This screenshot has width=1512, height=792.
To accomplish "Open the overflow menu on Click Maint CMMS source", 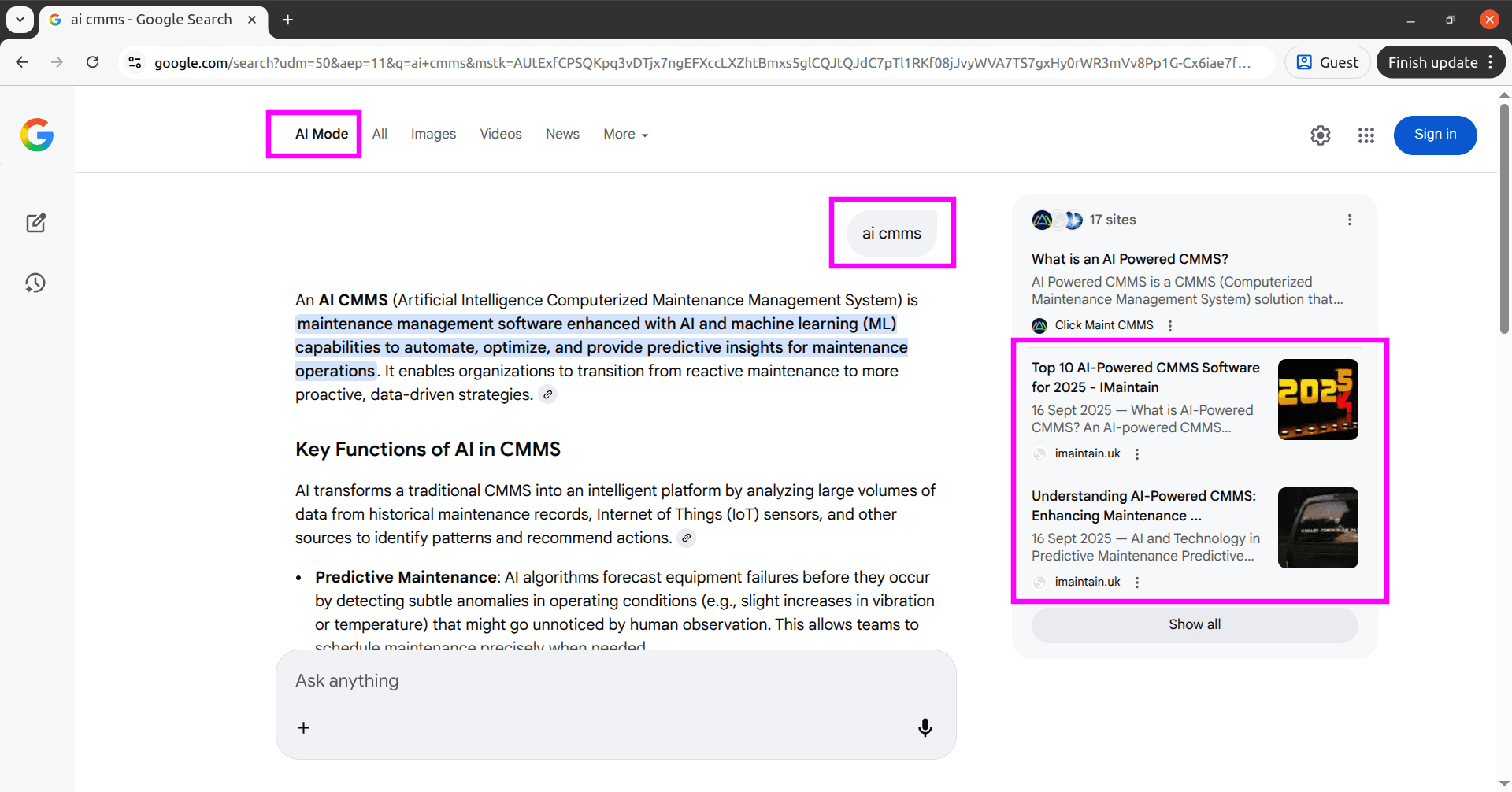I will pyautogui.click(x=1169, y=325).
